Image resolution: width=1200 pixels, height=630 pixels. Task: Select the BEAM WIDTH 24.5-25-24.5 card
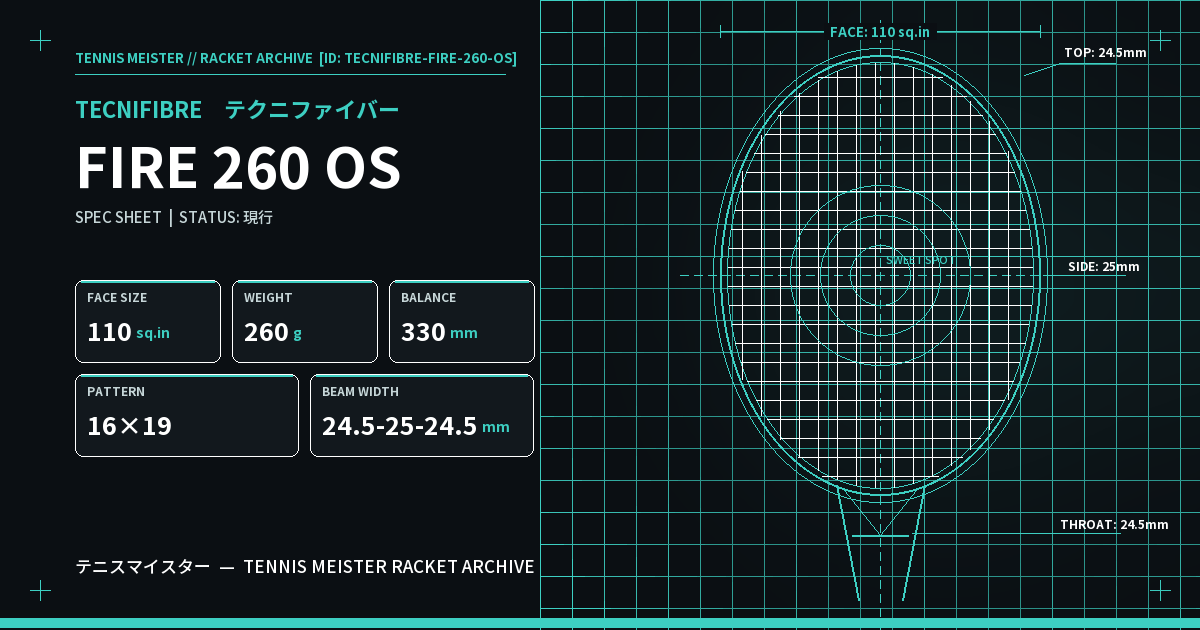422,416
